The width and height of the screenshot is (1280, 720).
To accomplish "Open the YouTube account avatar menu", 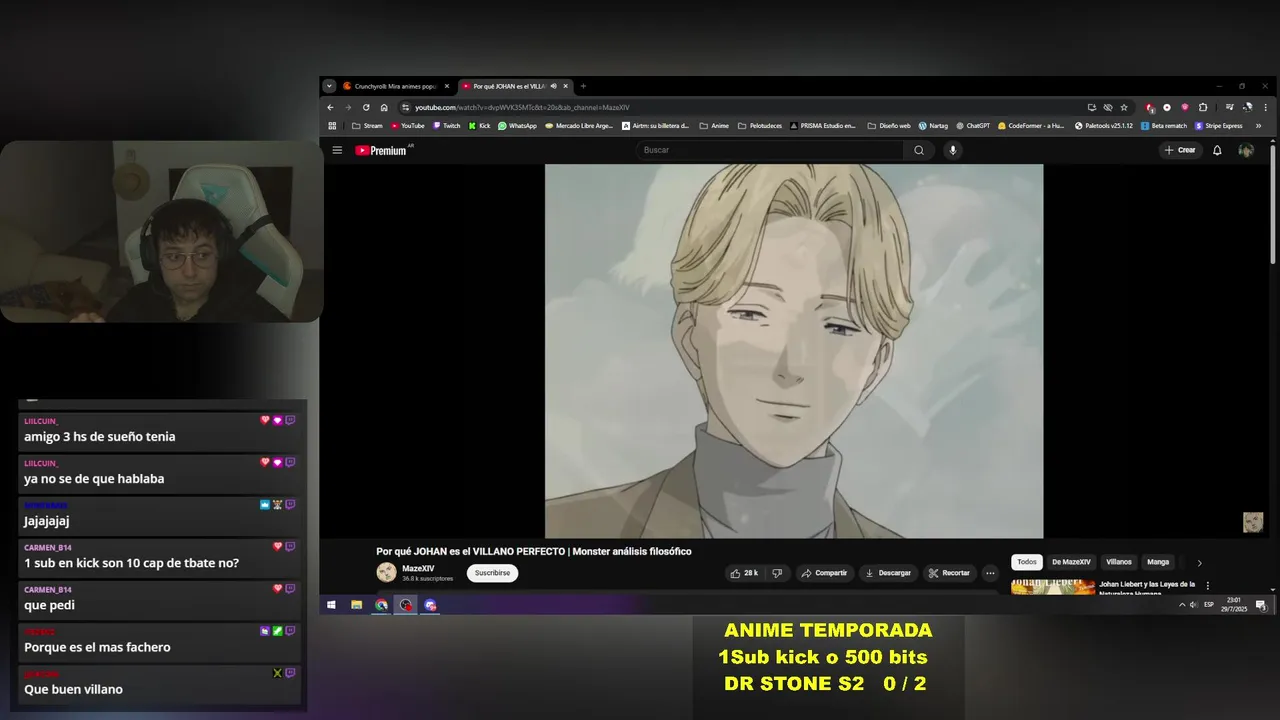I will coord(1246,150).
